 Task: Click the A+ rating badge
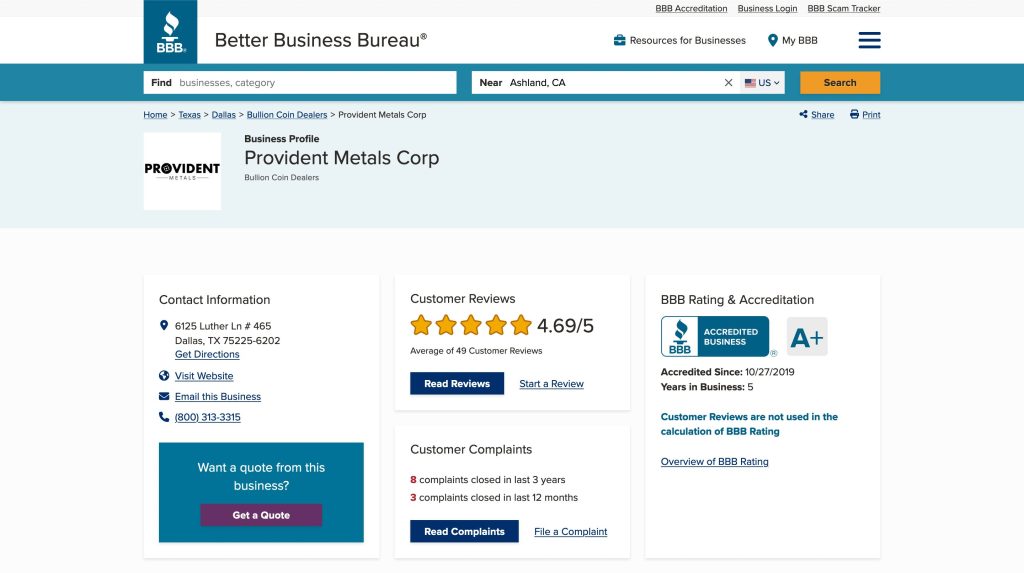click(807, 337)
